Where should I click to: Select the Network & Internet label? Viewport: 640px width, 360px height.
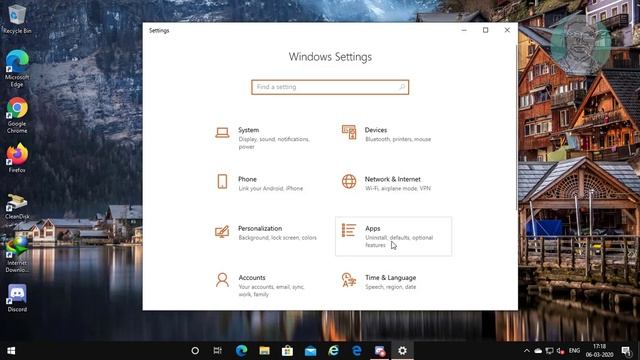[x=393, y=179]
